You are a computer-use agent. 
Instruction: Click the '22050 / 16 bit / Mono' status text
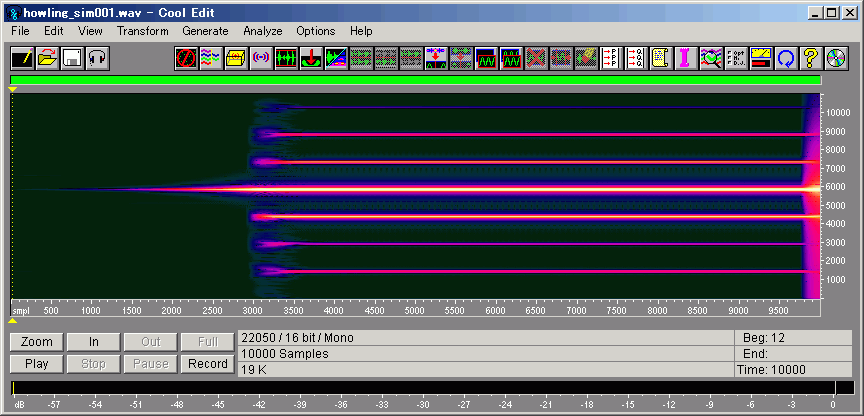298,338
